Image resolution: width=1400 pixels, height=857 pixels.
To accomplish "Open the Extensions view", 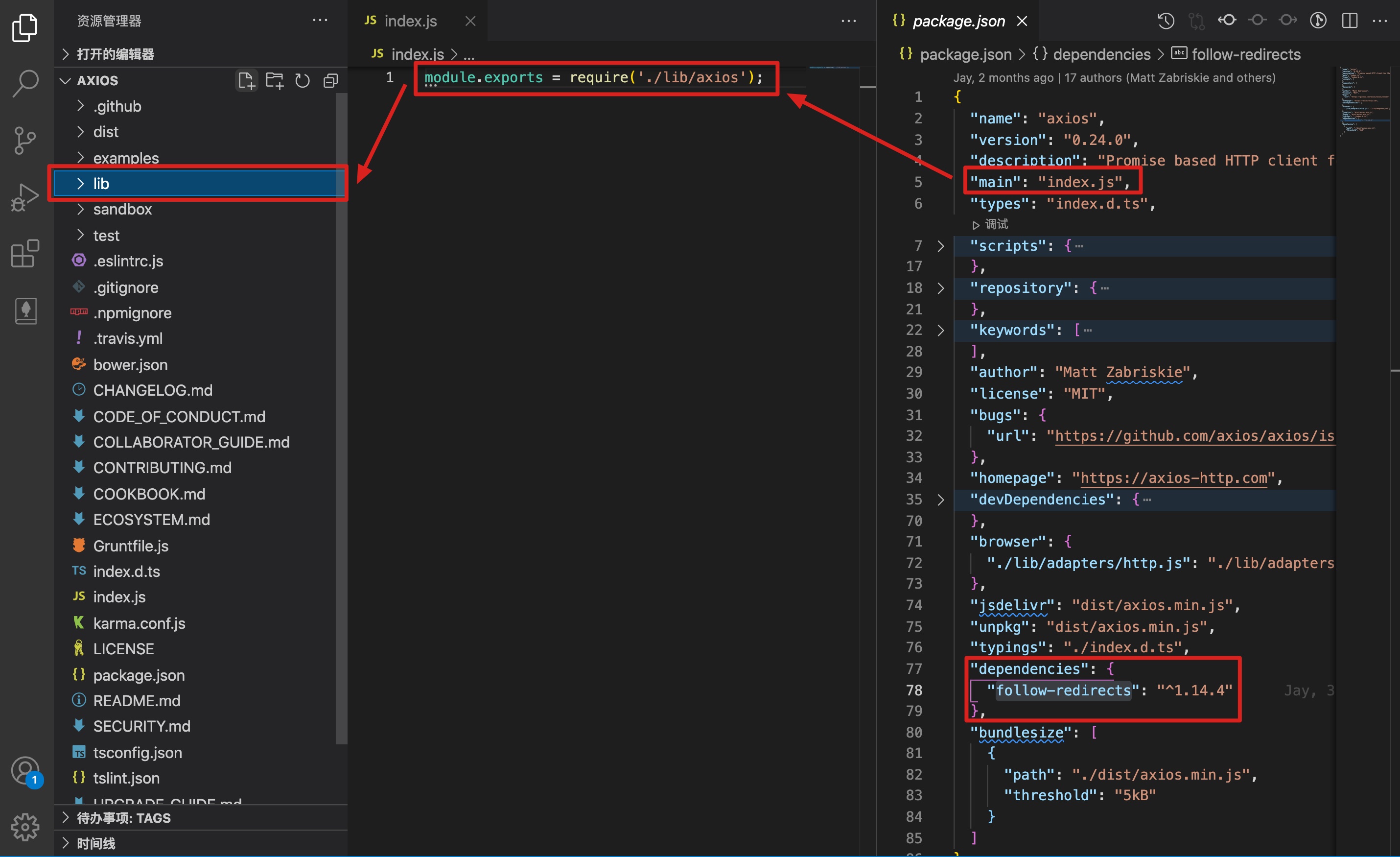I will [25, 254].
